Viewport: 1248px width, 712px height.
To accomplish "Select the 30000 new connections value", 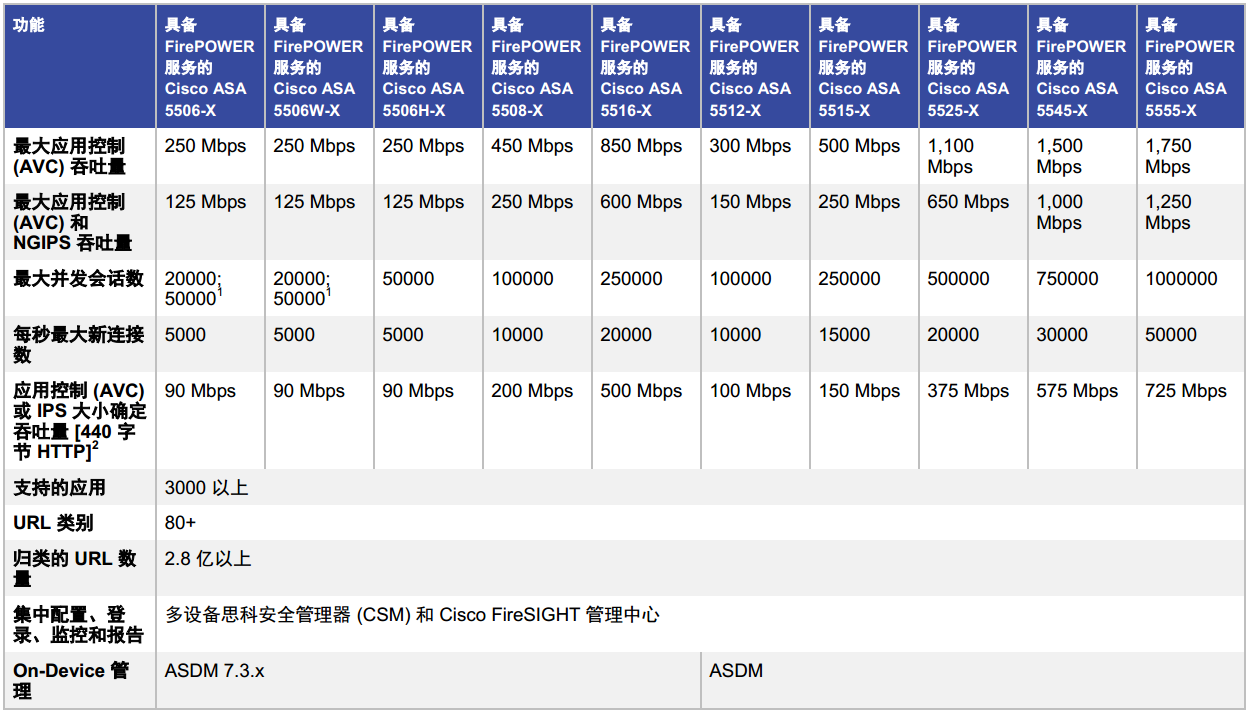I will pyautogui.click(x=1063, y=335).
